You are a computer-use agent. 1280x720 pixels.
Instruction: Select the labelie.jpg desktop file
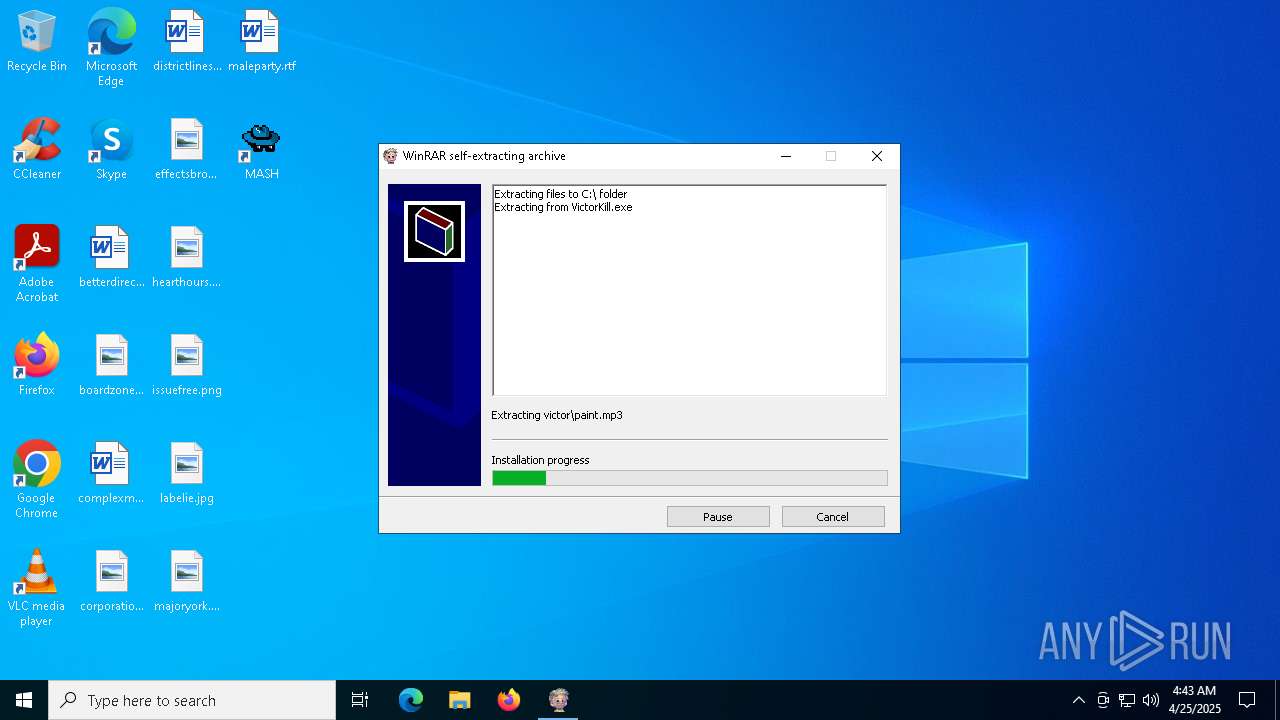click(x=186, y=474)
